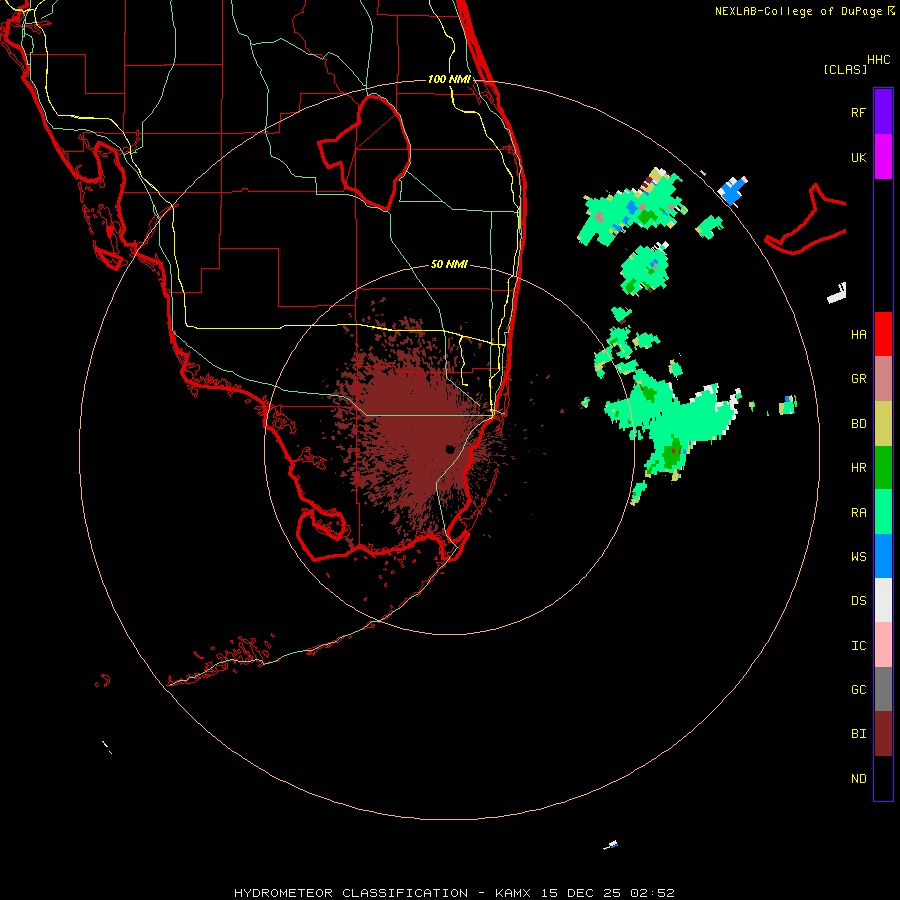Click the GC legend label
Image resolution: width=900 pixels, height=900 pixels.
coord(858,690)
